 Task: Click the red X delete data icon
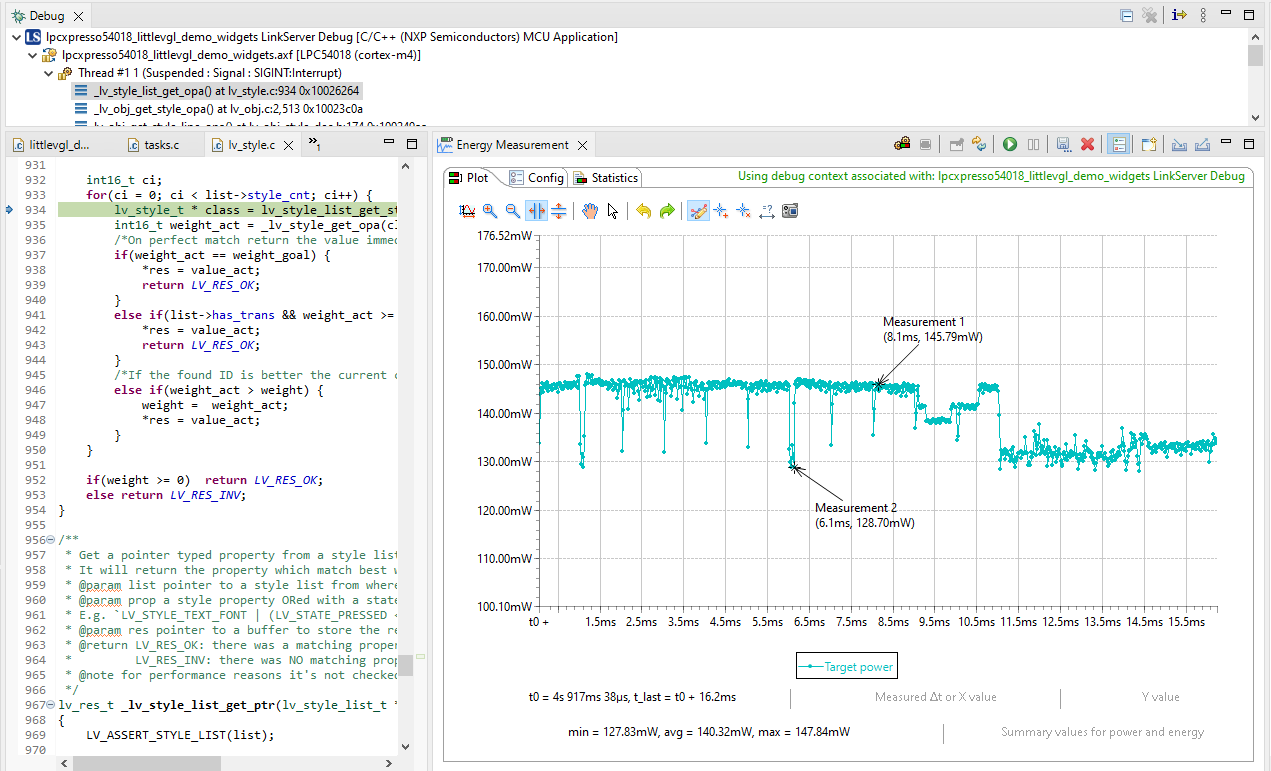click(x=1088, y=145)
